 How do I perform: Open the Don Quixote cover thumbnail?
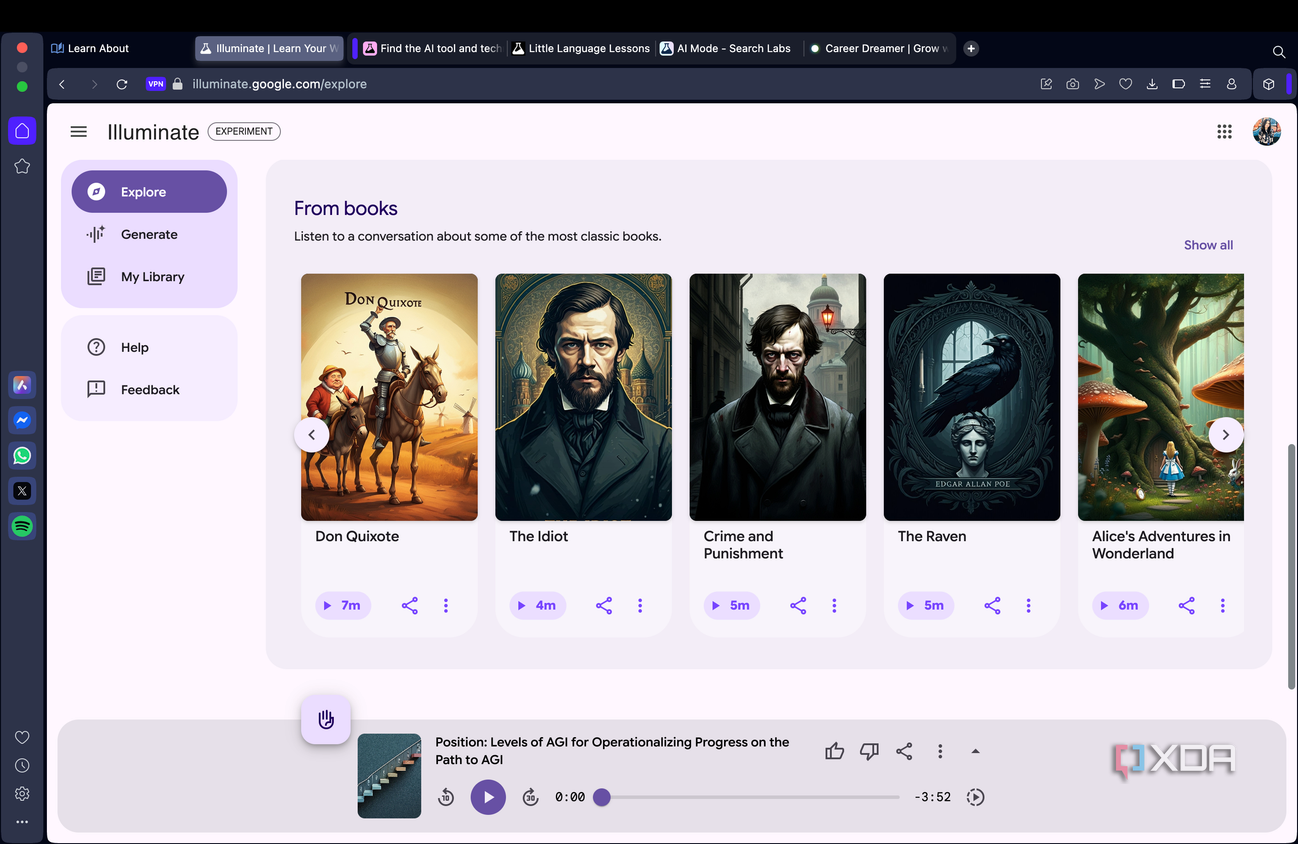[389, 397]
